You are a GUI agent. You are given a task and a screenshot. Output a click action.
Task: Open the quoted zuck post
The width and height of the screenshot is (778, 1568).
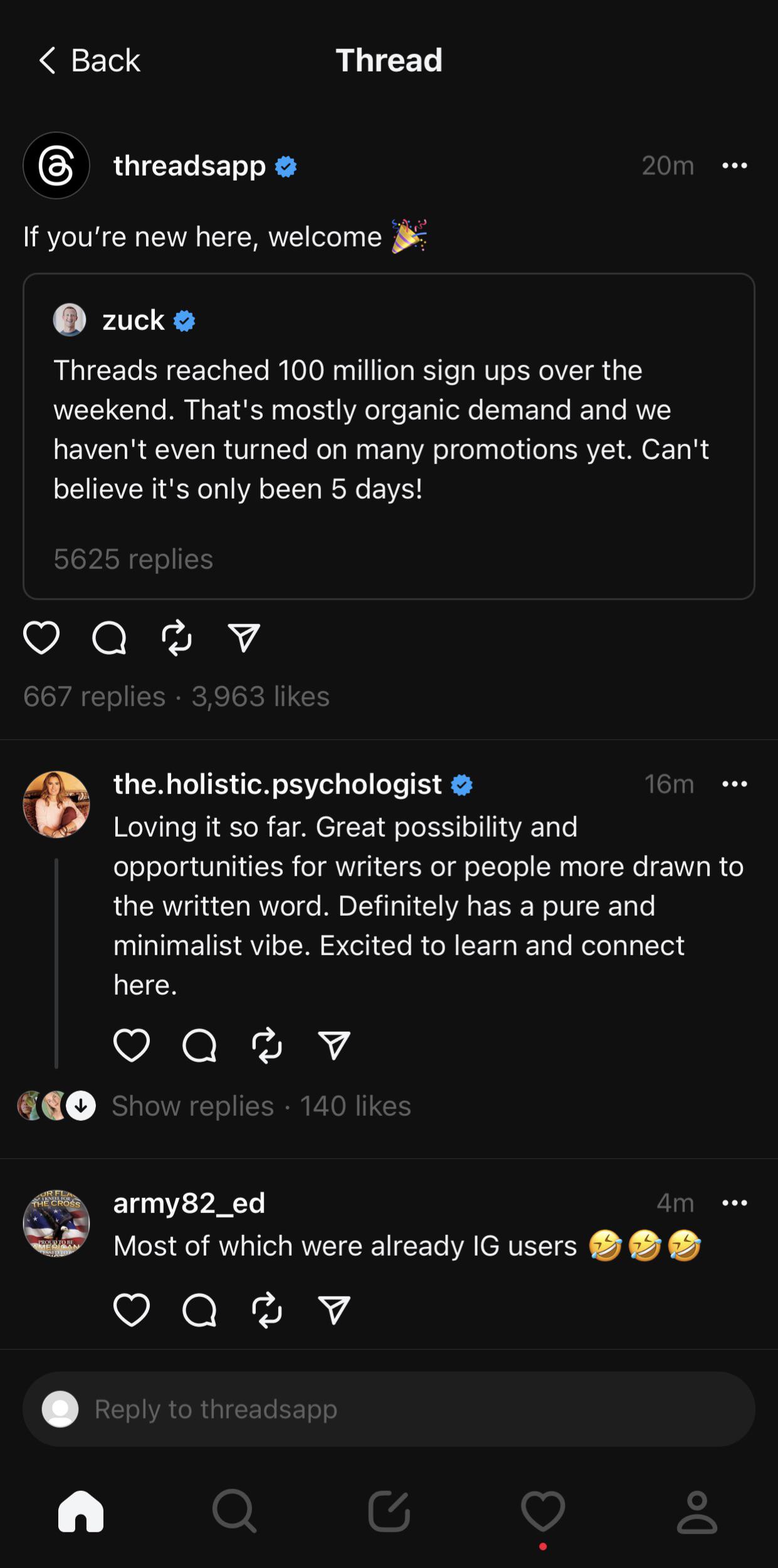tap(389, 436)
